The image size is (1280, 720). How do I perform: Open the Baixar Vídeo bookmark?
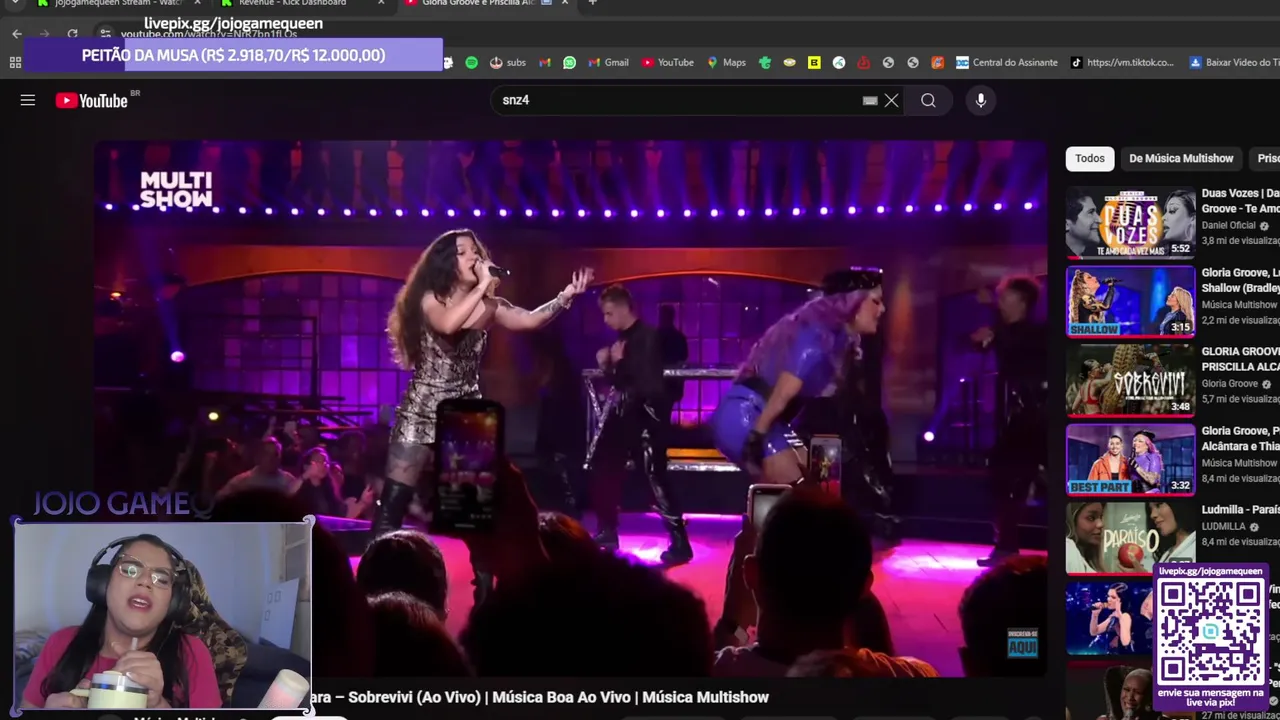1233,62
